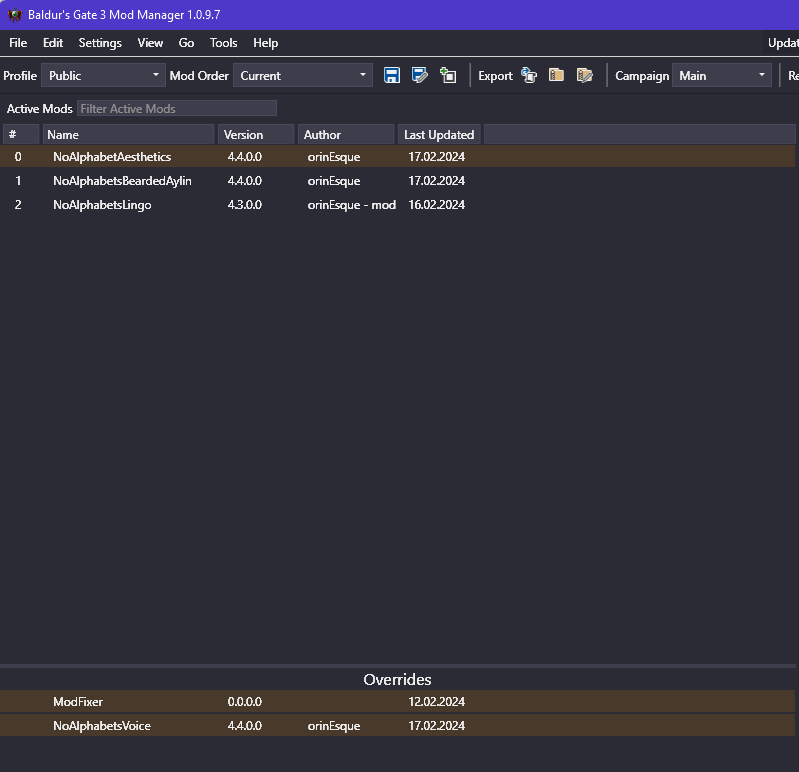Select the NoAlphabetsVoice override row
Image resolution: width=799 pixels, height=772 pixels.
[x=397, y=726]
